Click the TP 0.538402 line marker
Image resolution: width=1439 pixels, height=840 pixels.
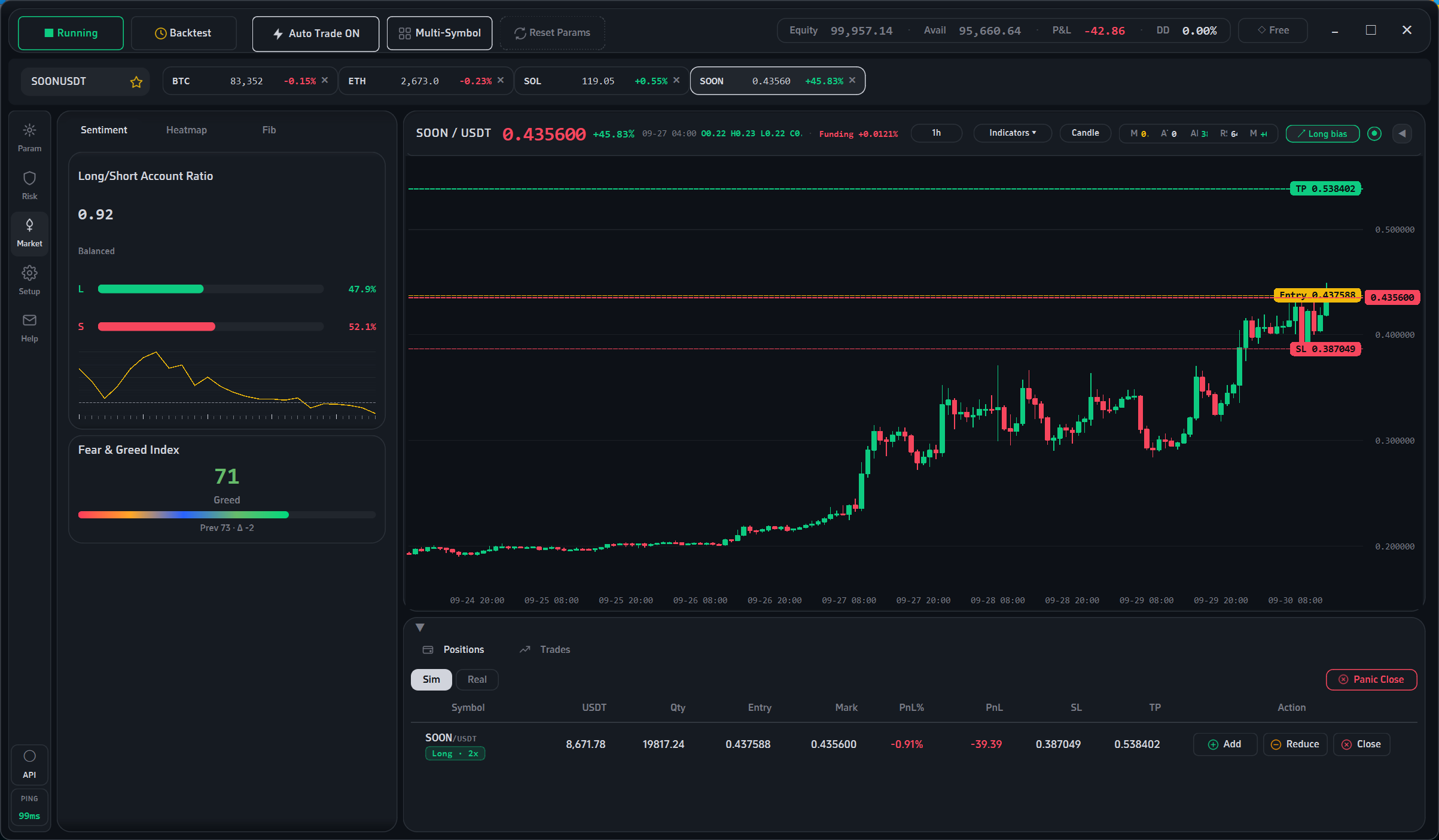(1325, 189)
